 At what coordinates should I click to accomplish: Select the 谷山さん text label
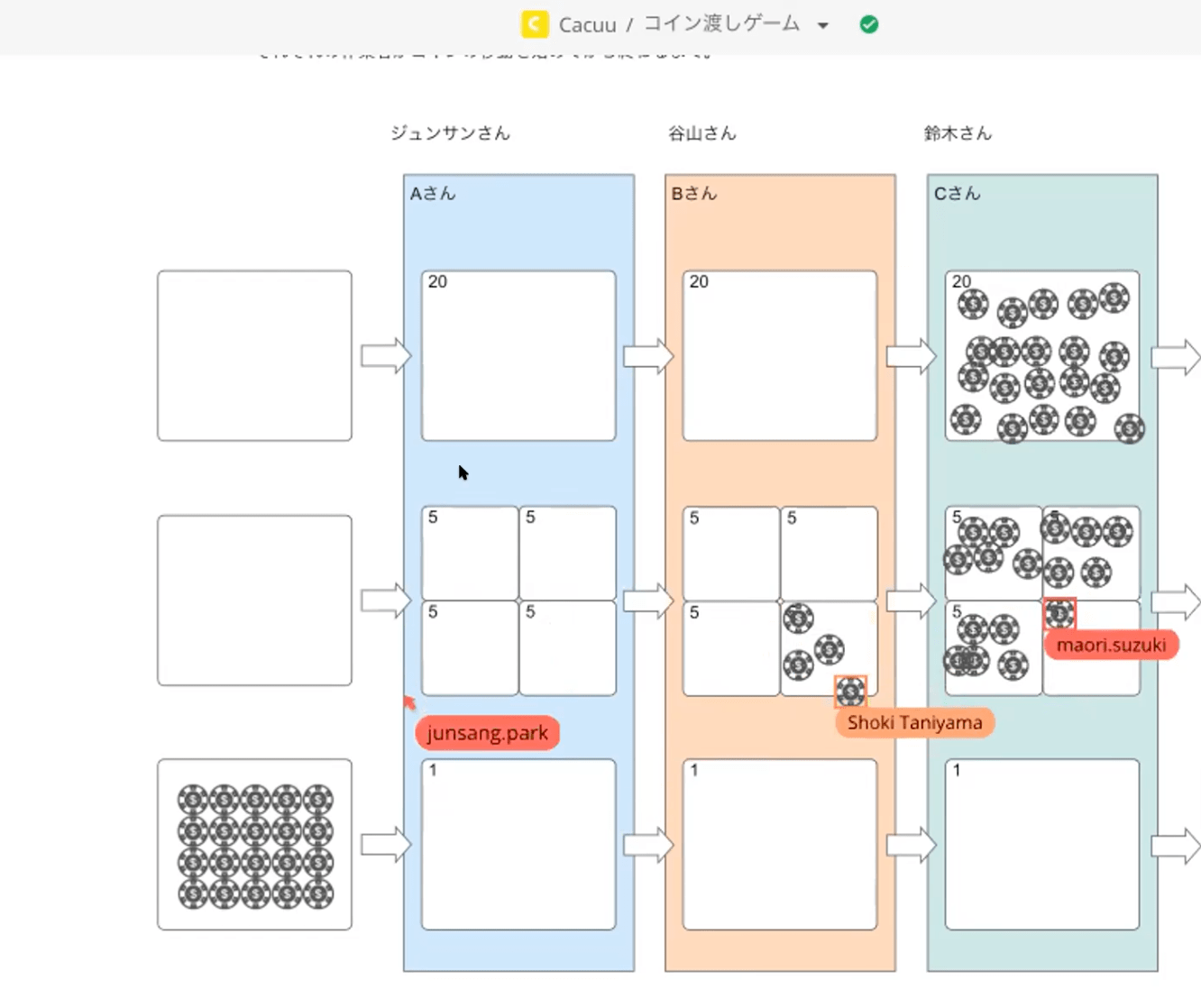(x=701, y=133)
